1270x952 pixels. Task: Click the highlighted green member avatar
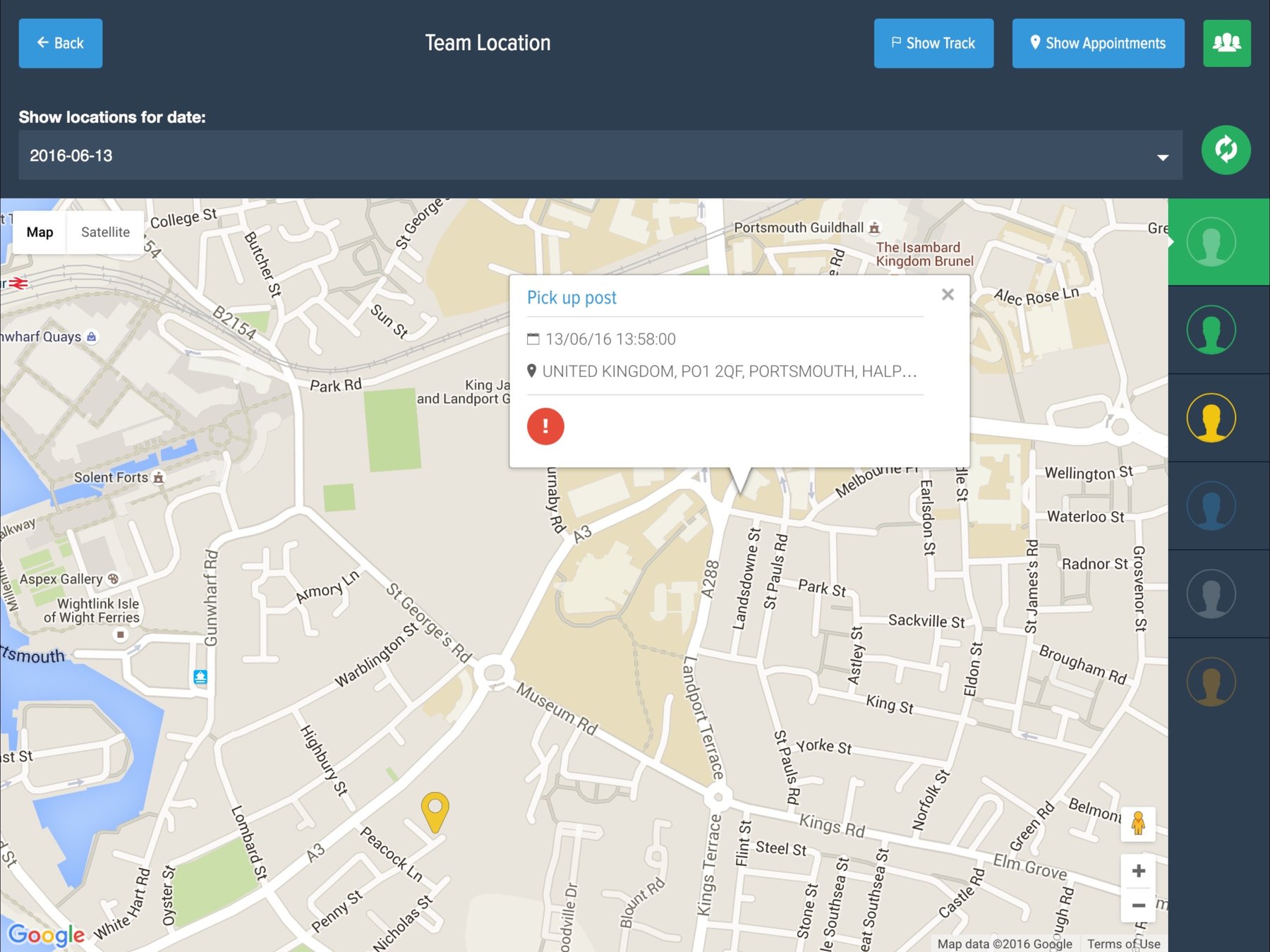1211,241
